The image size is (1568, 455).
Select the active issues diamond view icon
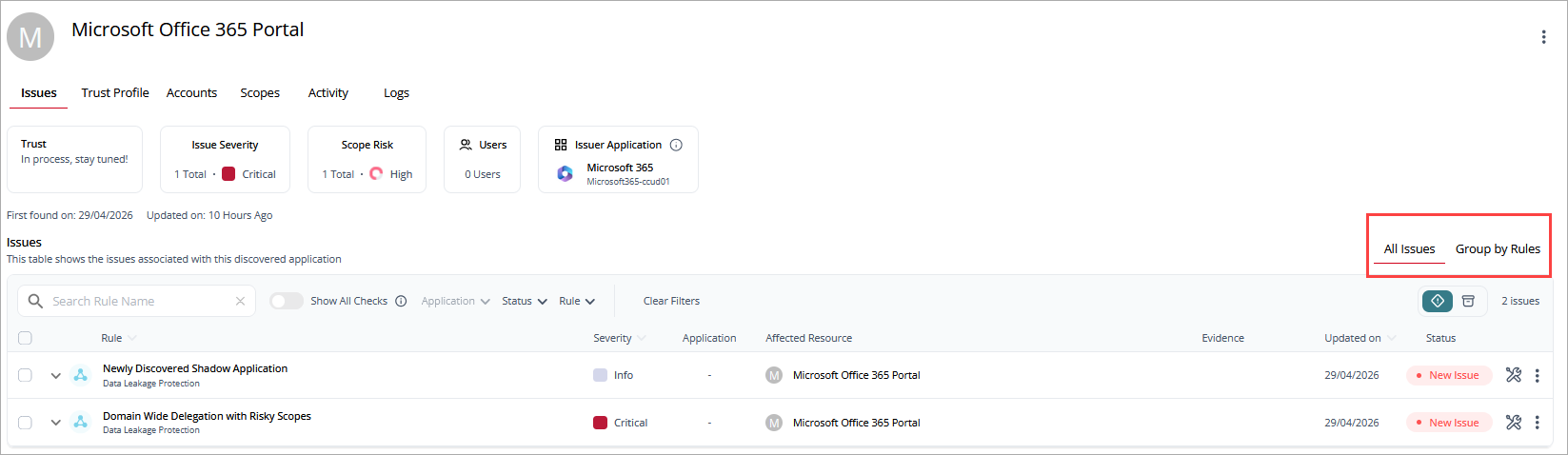1438,301
